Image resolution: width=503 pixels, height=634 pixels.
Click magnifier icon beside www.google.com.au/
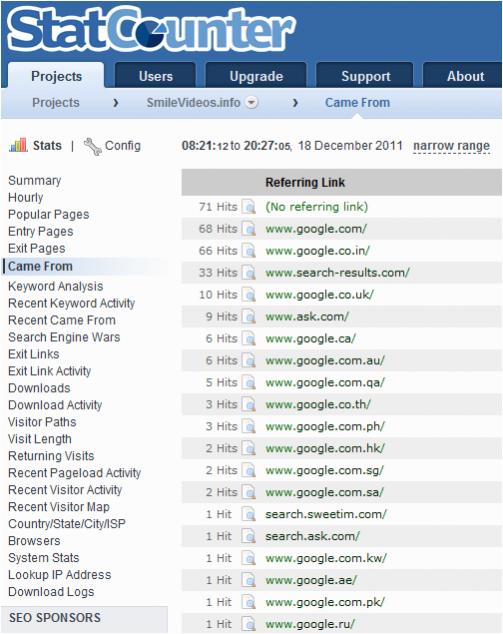(x=249, y=360)
